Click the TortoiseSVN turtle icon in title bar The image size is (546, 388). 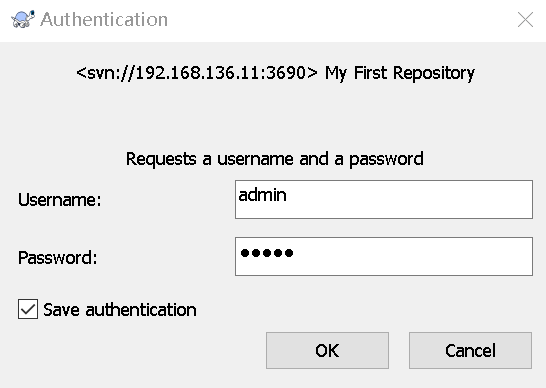[23, 19]
